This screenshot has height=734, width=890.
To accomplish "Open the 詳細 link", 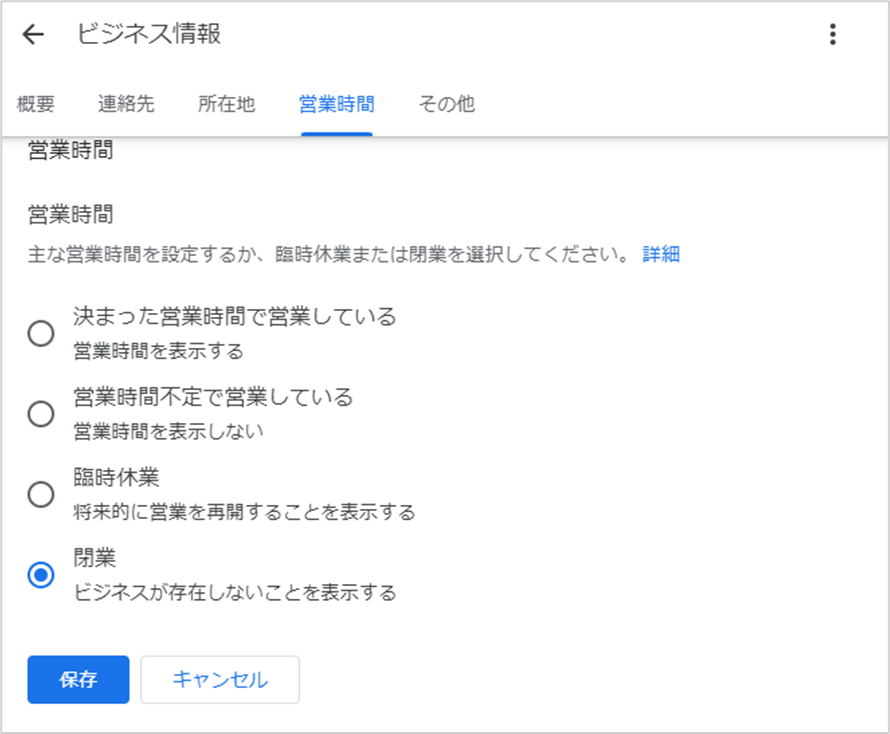I will (661, 254).
